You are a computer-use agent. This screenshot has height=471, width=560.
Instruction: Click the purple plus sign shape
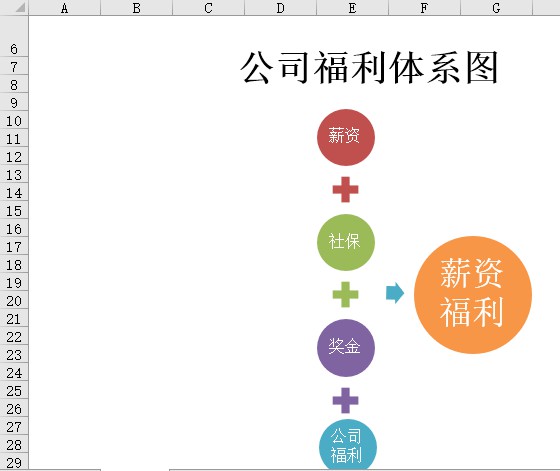[345, 400]
